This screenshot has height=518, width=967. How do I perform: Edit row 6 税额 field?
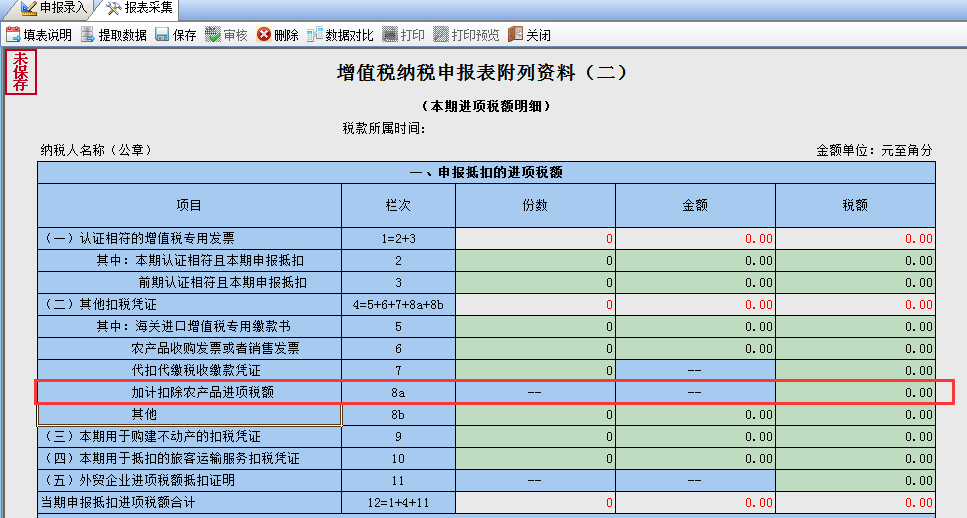(855, 349)
